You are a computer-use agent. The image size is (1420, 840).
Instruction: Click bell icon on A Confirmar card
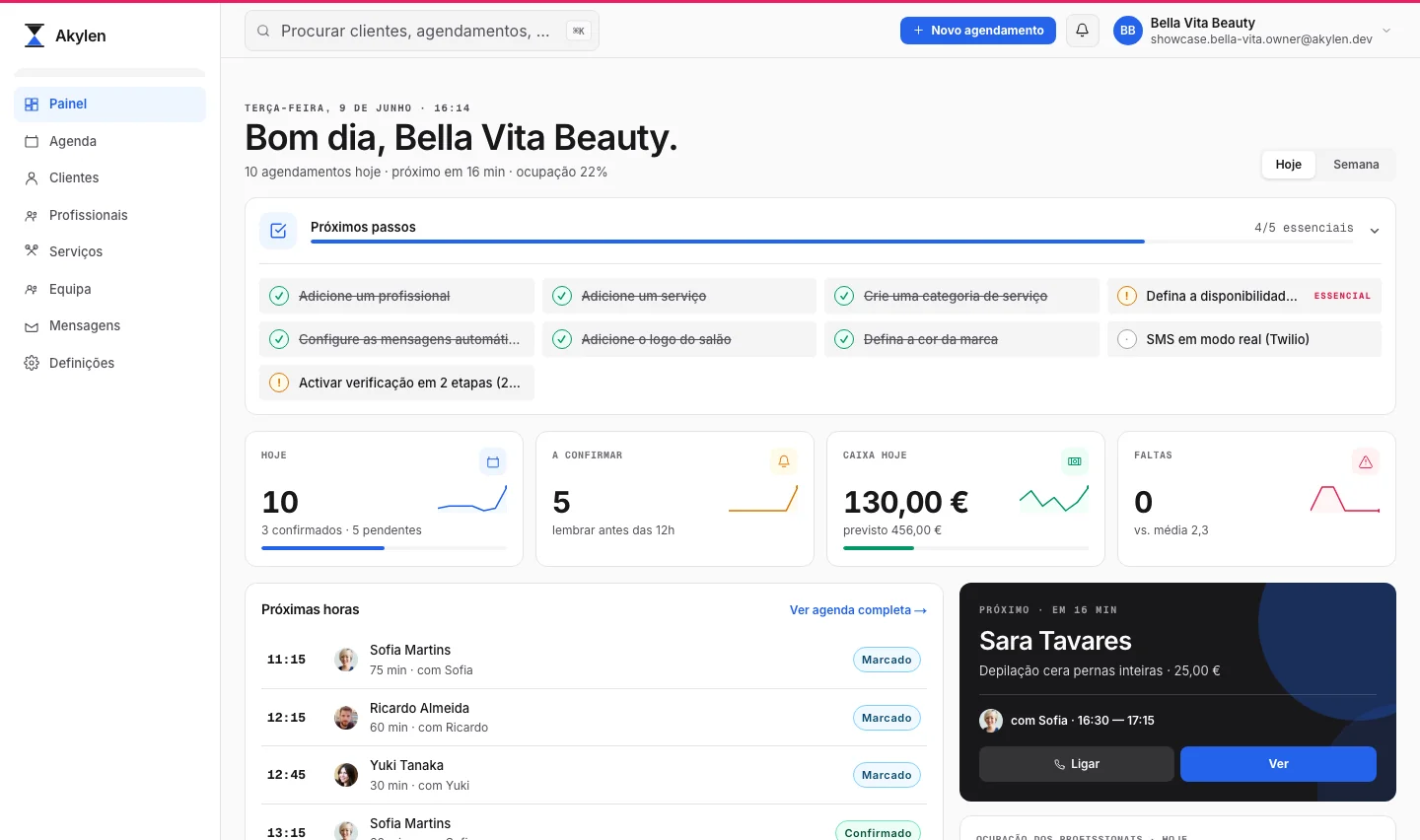coord(784,461)
